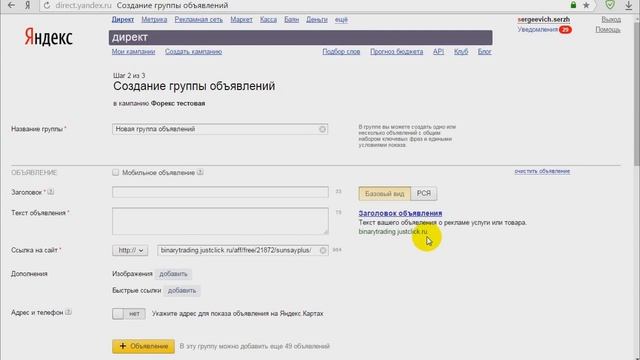The width and height of the screenshot is (640, 360).
Task: Click the green padlock security icon
Action: click(573, 5)
